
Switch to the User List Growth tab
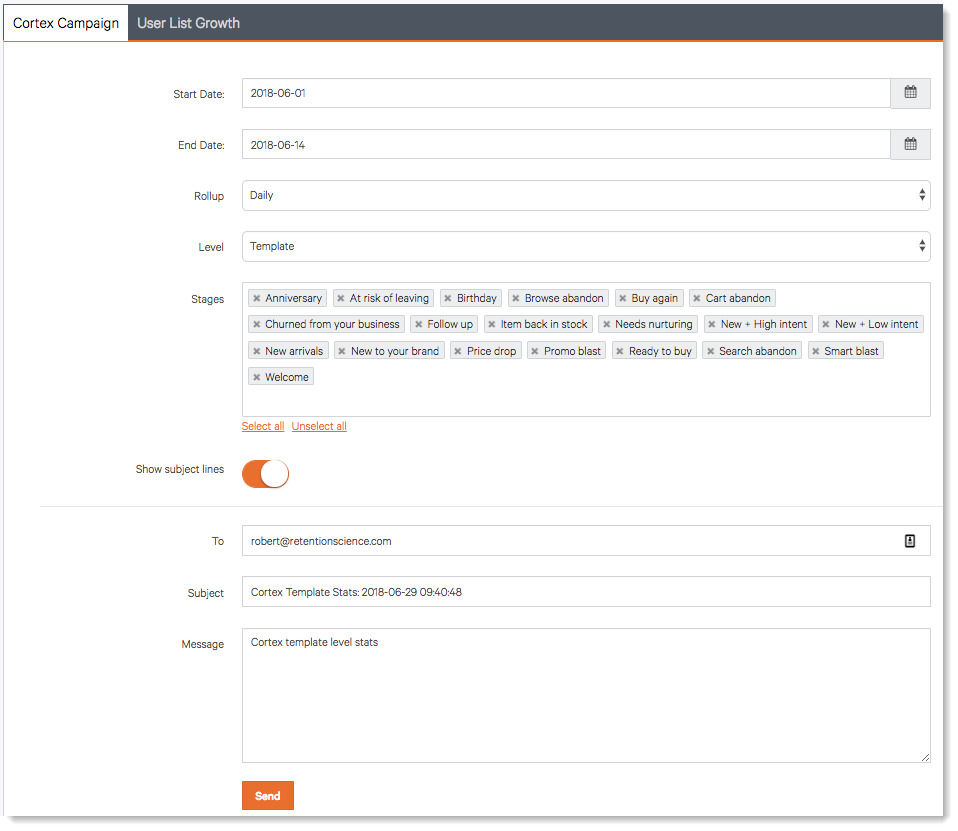click(x=188, y=23)
